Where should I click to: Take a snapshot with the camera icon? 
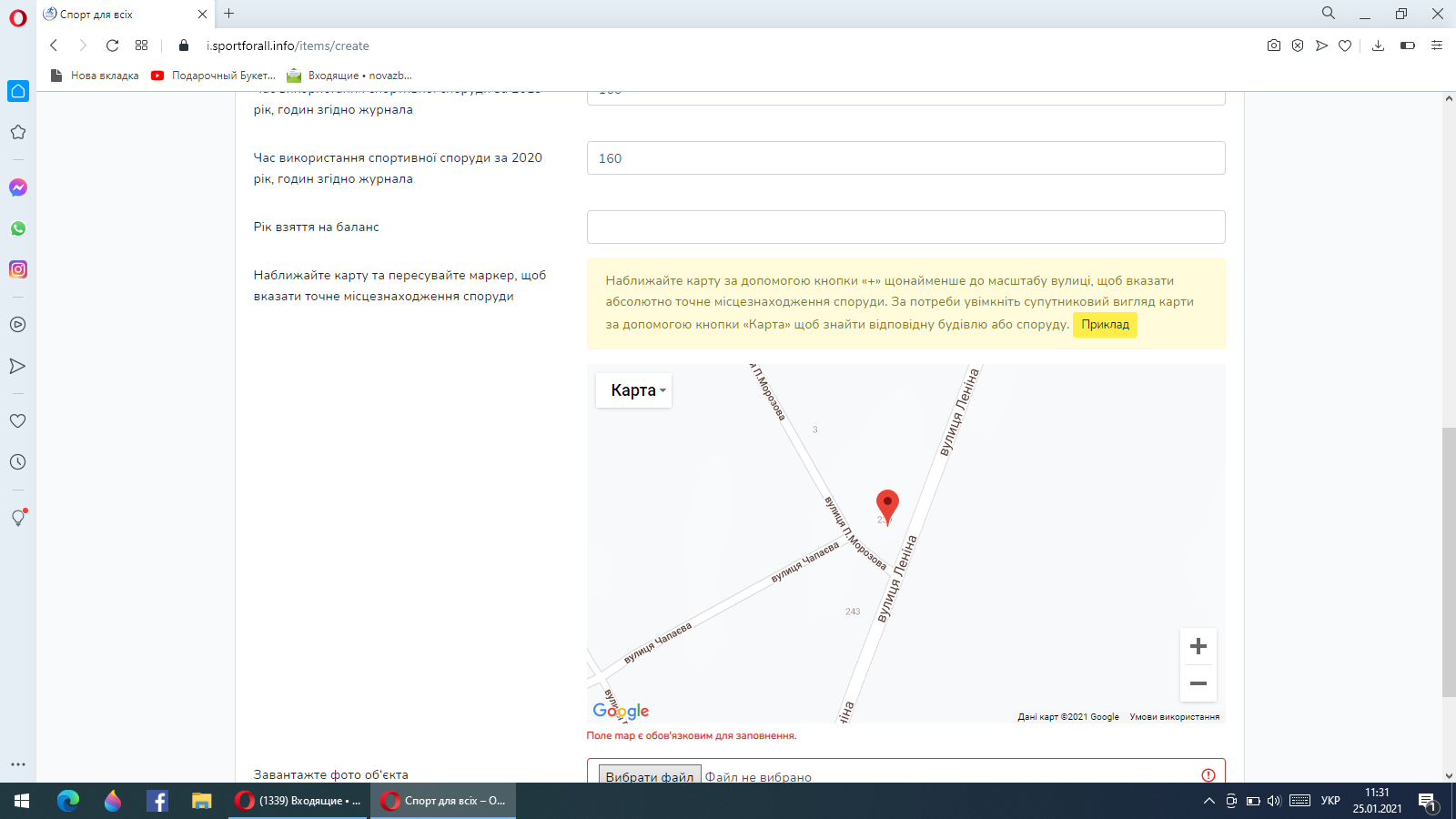[x=1274, y=45]
